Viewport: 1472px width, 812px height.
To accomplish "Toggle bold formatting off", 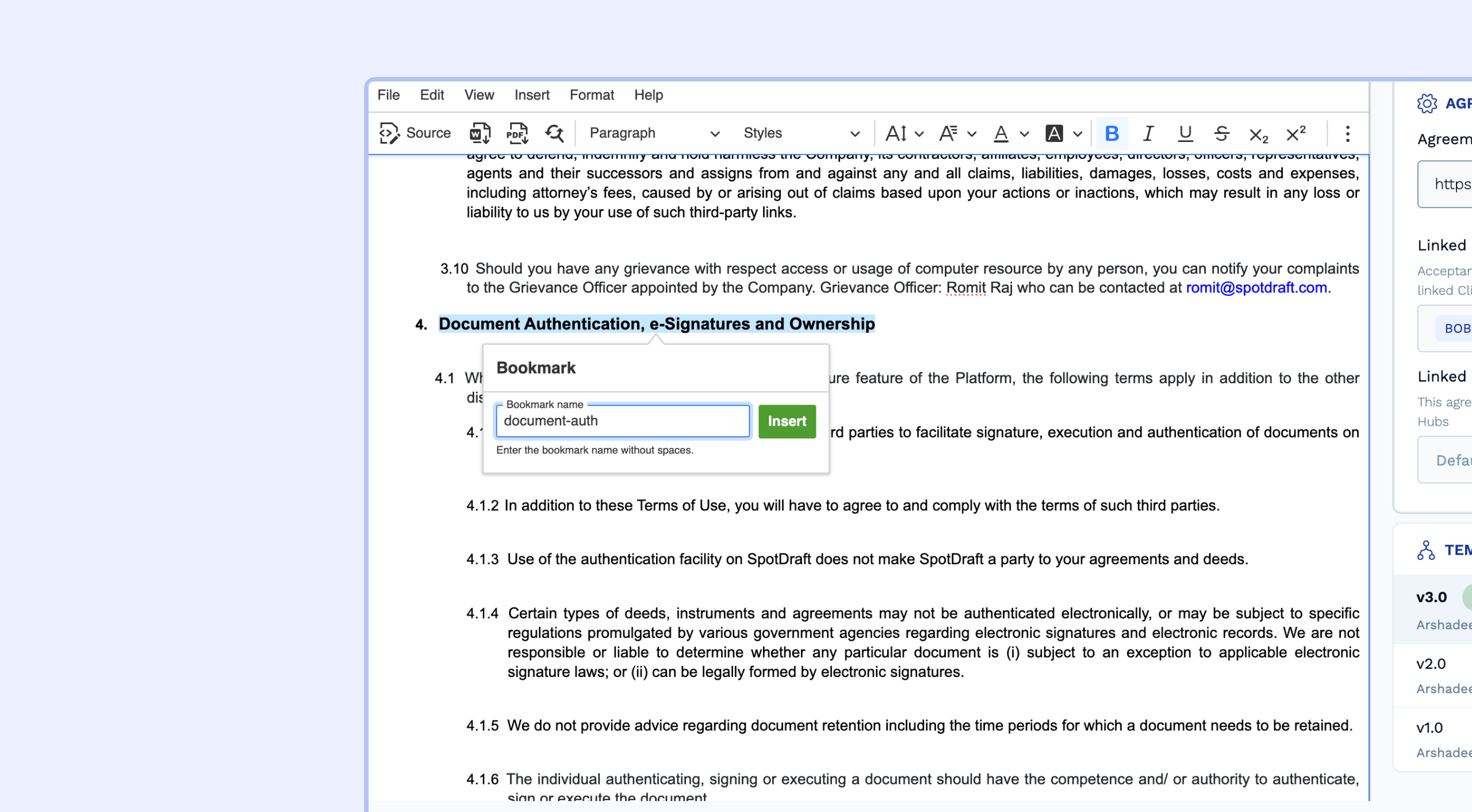I will coord(1111,133).
